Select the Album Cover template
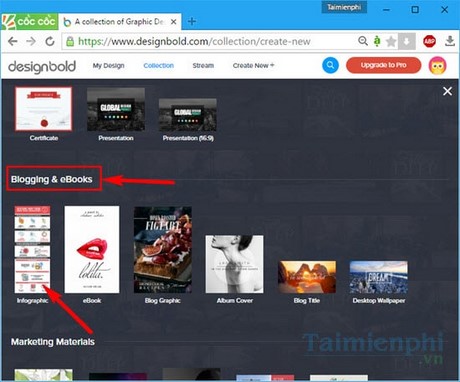Viewport: 460px width, 382px height. (x=234, y=264)
